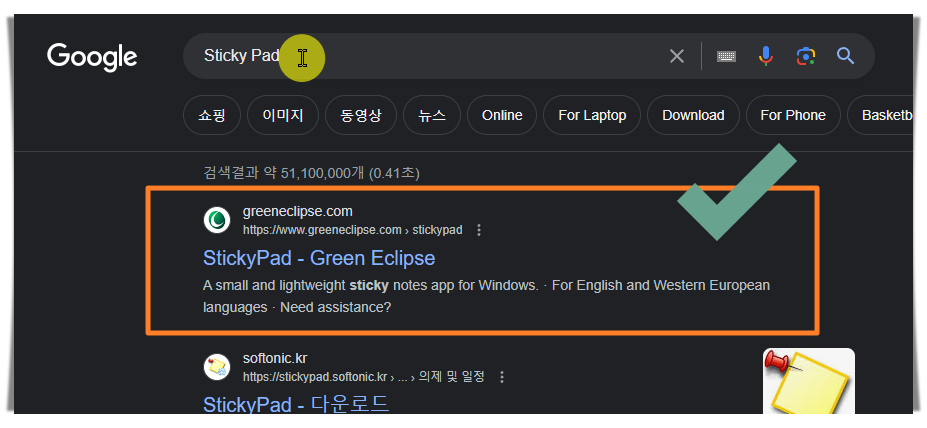Click the snippet text about lightweight sticky notes

[486, 297]
